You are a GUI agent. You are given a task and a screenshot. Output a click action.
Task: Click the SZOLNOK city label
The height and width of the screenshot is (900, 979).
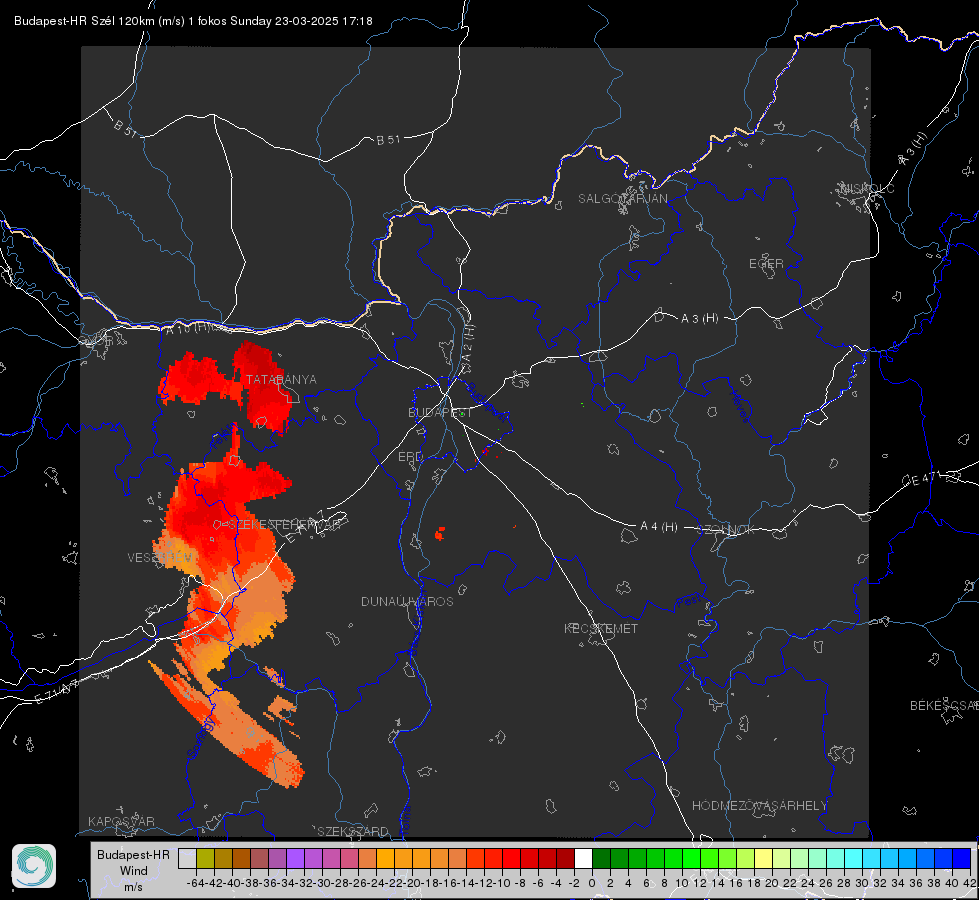click(726, 529)
